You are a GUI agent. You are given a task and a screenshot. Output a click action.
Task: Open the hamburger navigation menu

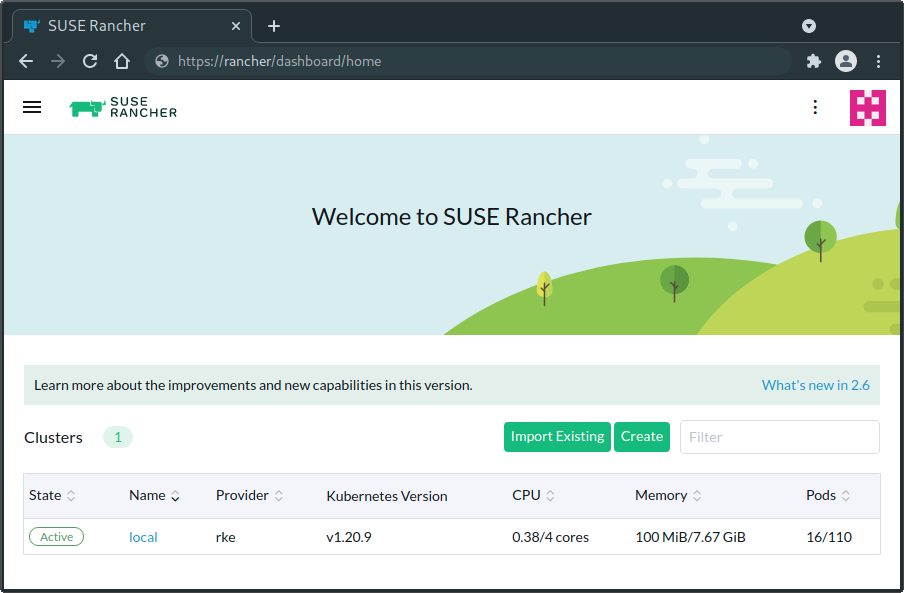pos(32,107)
